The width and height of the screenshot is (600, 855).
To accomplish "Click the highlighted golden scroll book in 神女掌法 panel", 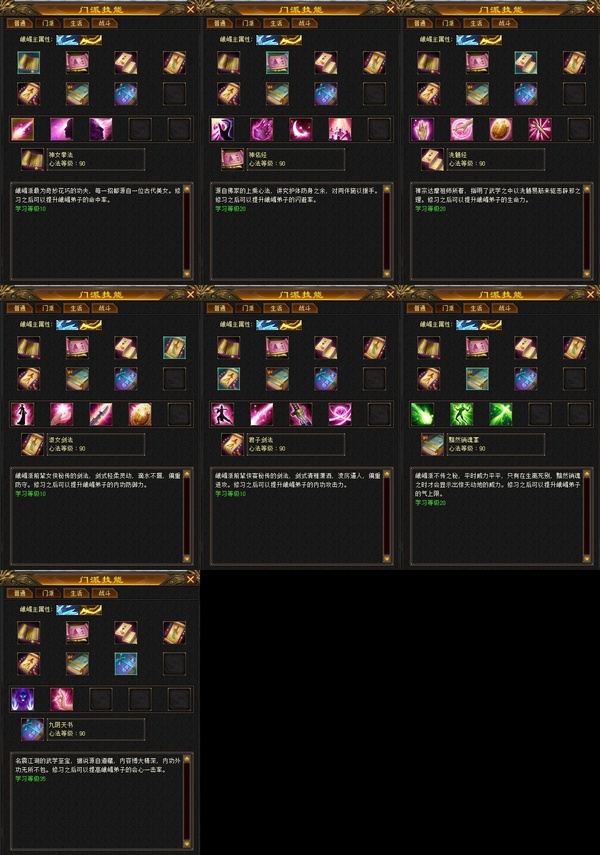I will pyautogui.click(x=28, y=63).
